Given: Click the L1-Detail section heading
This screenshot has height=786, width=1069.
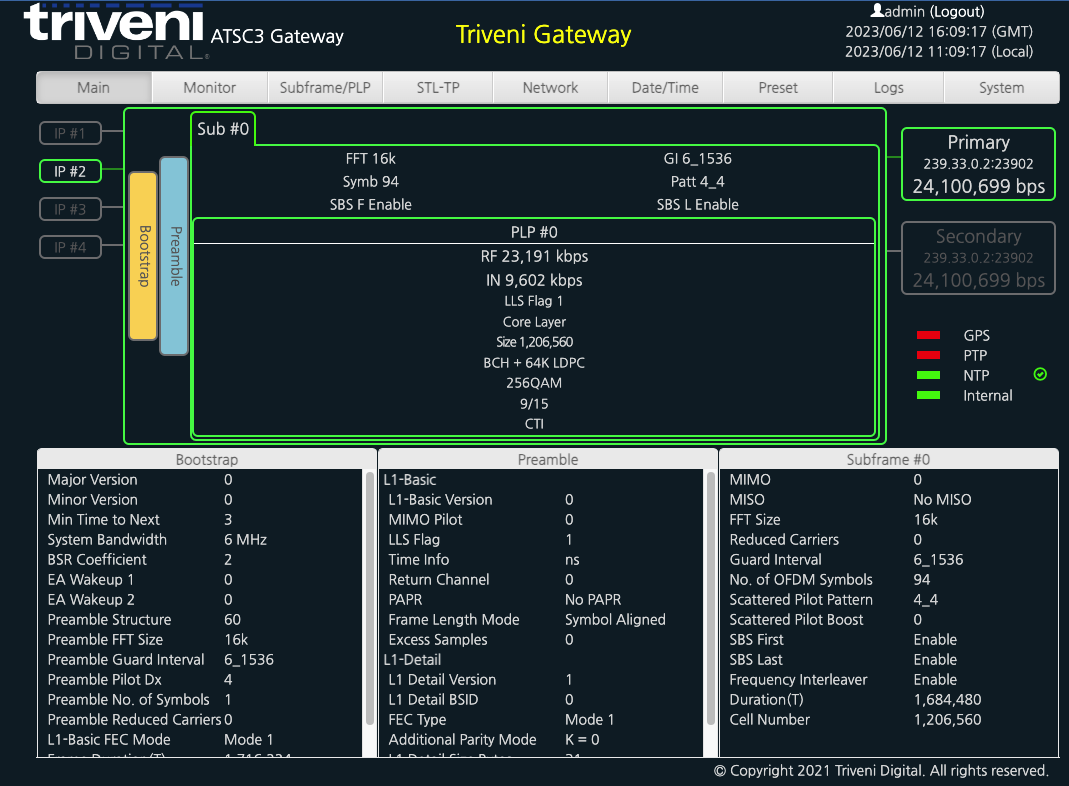Looking at the screenshot, I should (412, 660).
